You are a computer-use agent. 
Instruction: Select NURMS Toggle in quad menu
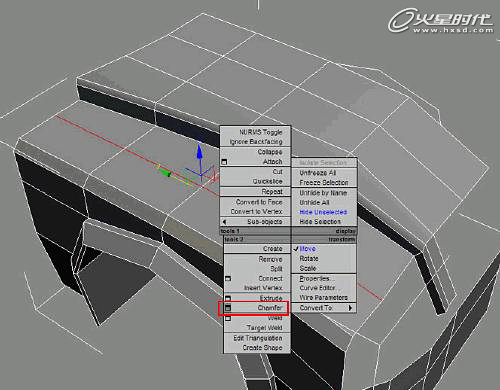(261, 132)
